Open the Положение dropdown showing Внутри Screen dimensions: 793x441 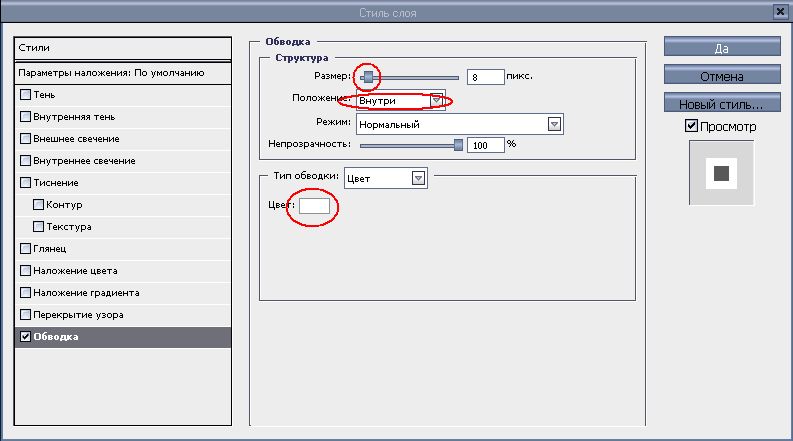(x=436, y=101)
